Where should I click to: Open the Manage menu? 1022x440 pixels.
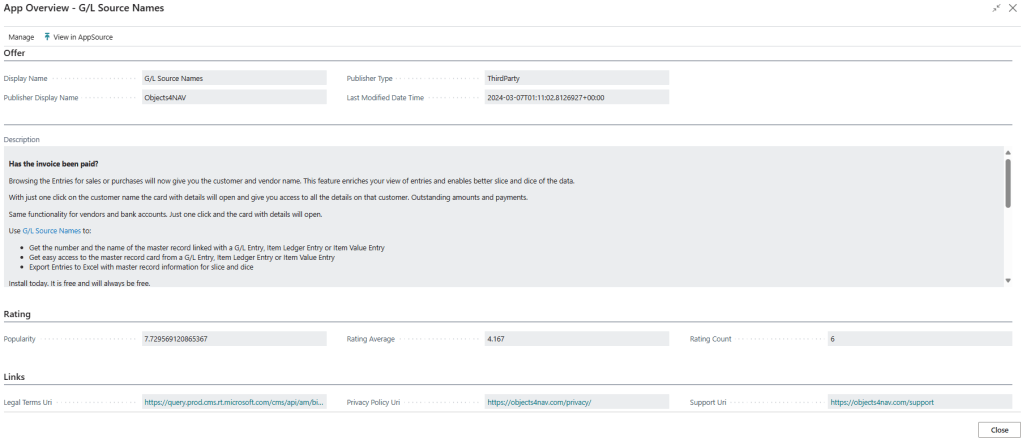(x=21, y=37)
